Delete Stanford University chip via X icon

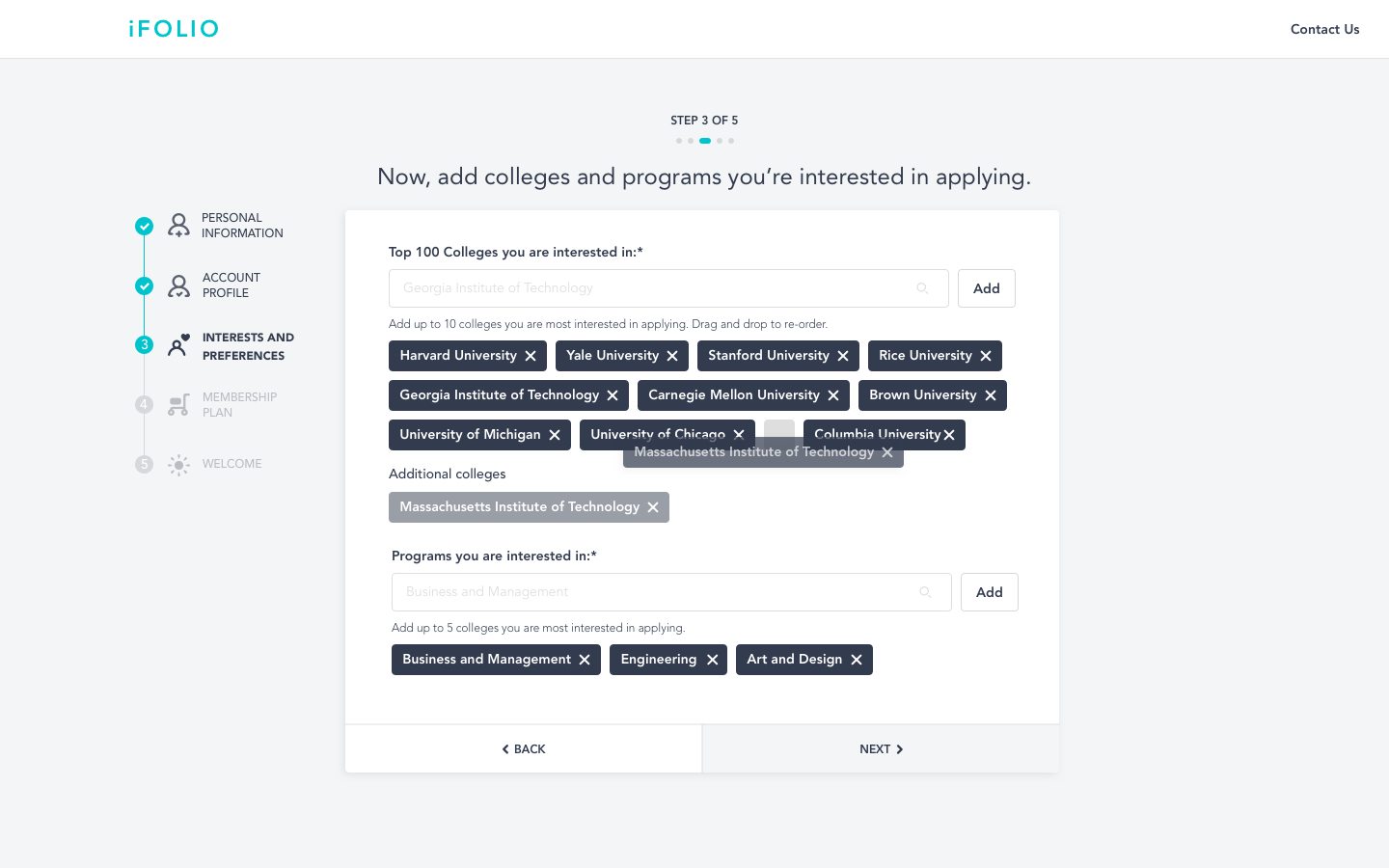coord(843,356)
